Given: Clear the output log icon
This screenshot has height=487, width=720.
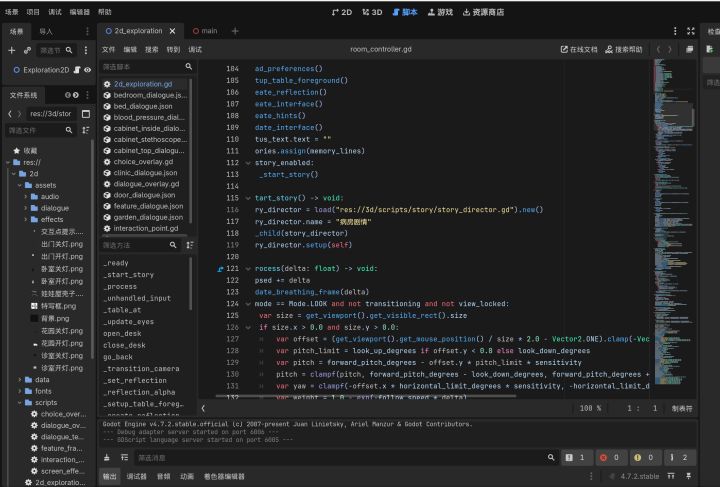Looking at the screenshot, I should point(107,457).
